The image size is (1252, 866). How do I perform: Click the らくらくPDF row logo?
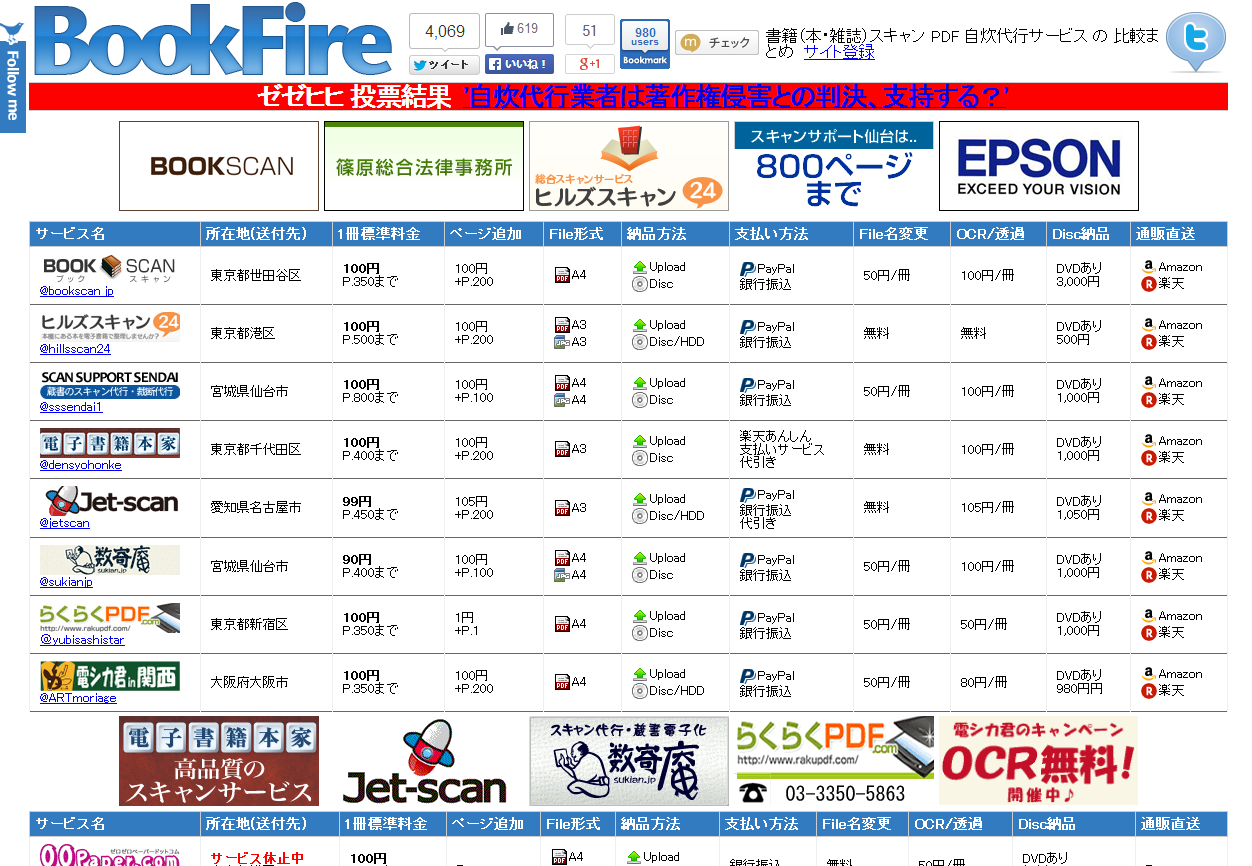click(110, 617)
